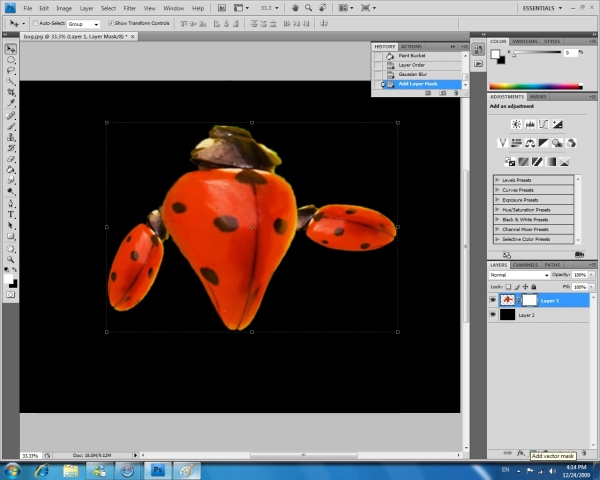The width and height of the screenshot is (600, 480).
Task: Select the Path Selection tool
Action: coord(11,225)
